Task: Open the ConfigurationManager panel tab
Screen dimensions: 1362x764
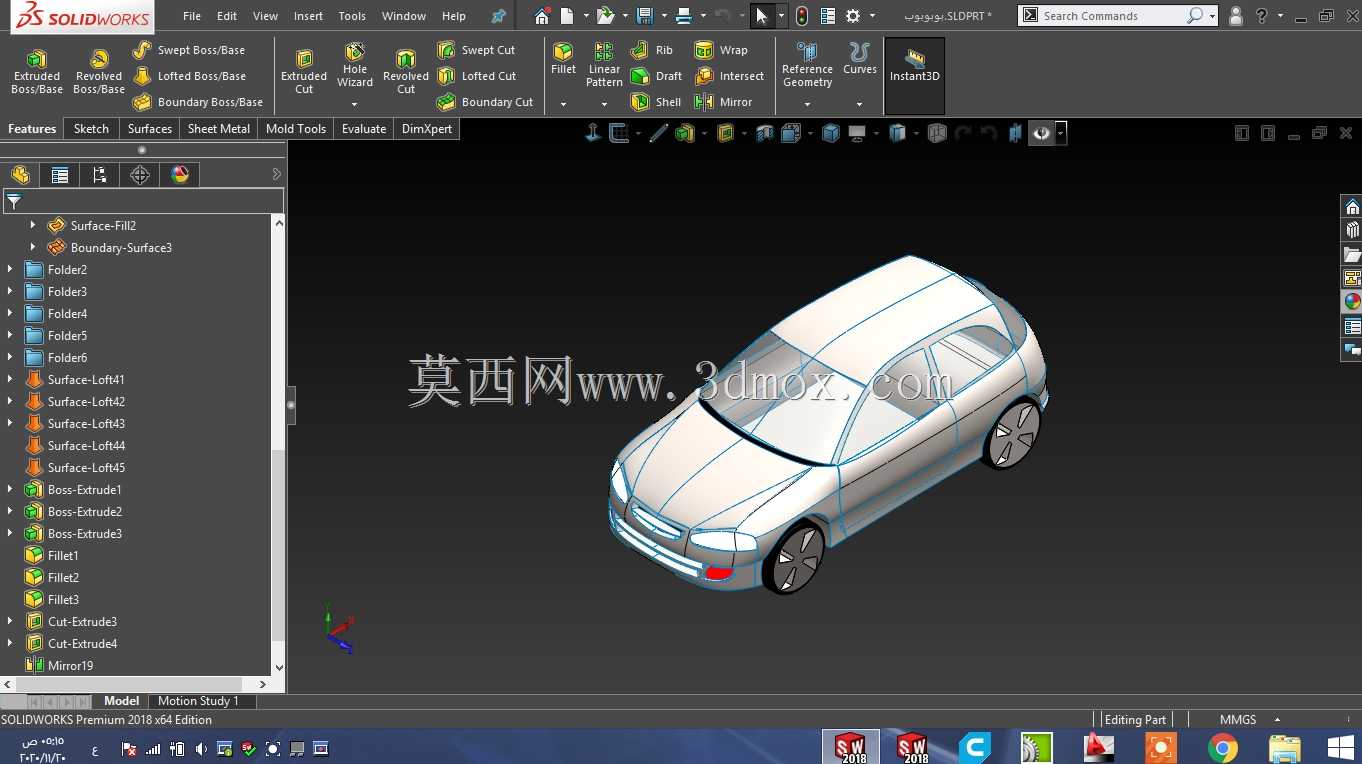Action: pyautogui.click(x=100, y=175)
